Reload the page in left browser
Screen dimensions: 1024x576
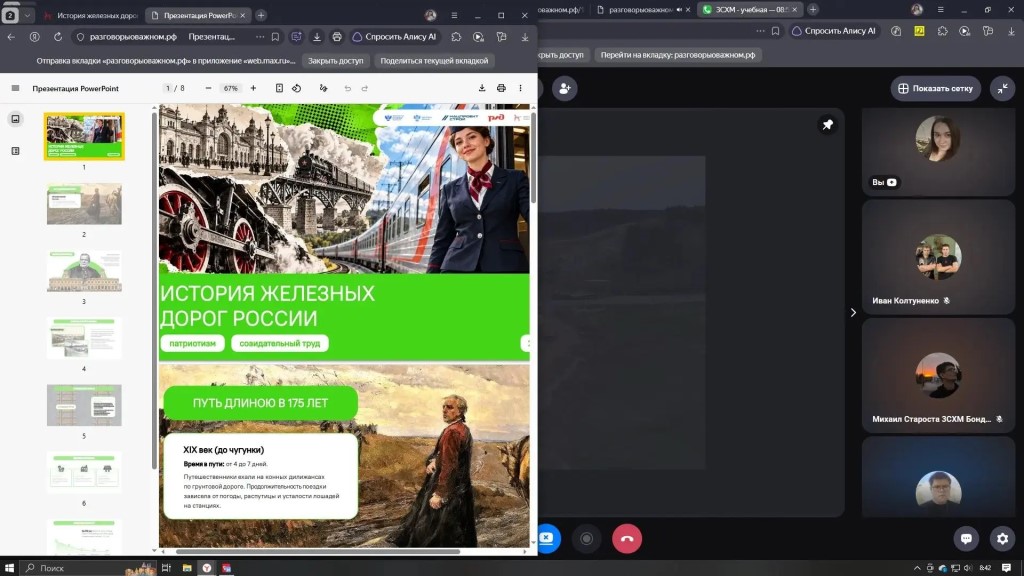click(58, 37)
